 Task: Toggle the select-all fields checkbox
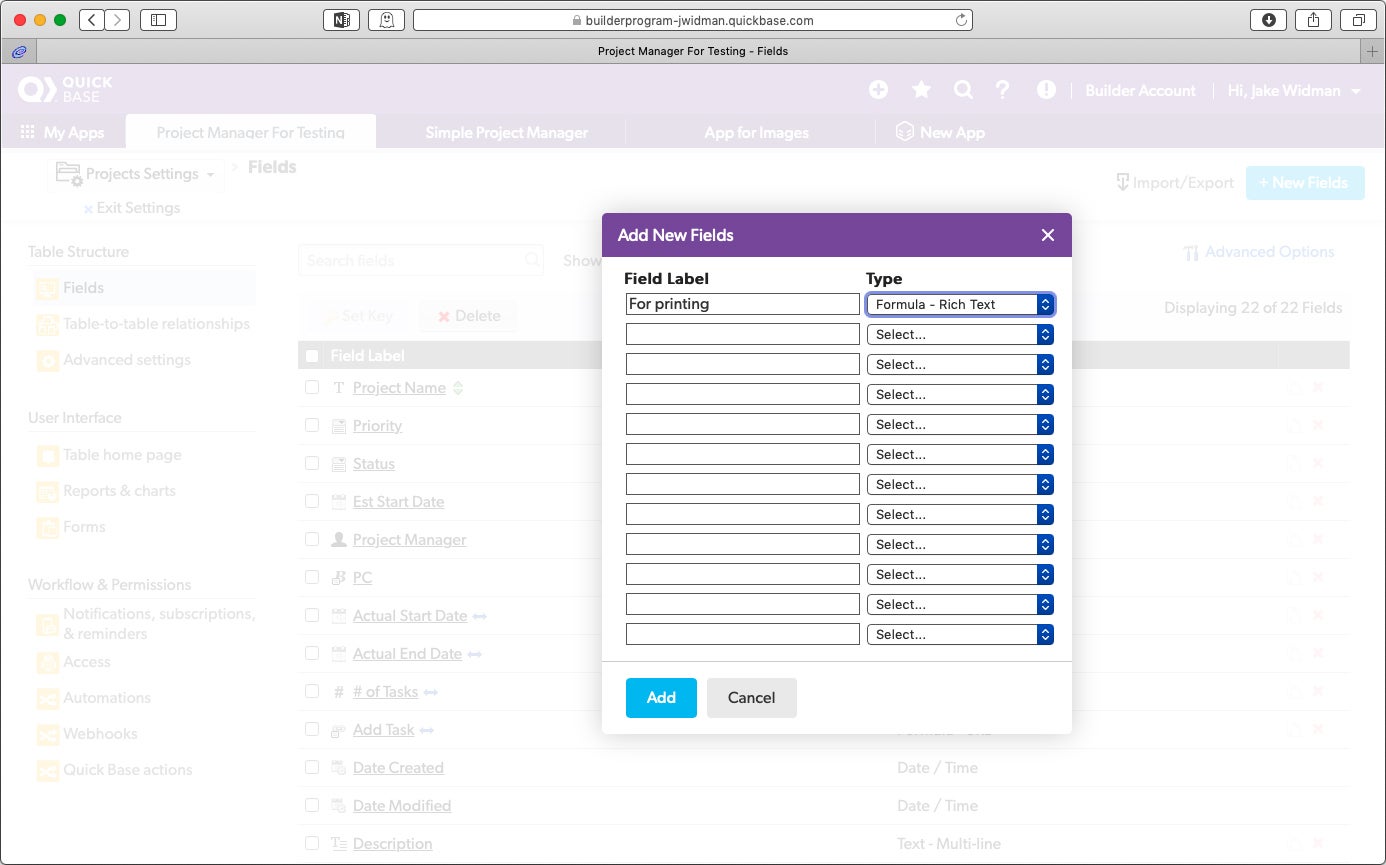(x=312, y=356)
